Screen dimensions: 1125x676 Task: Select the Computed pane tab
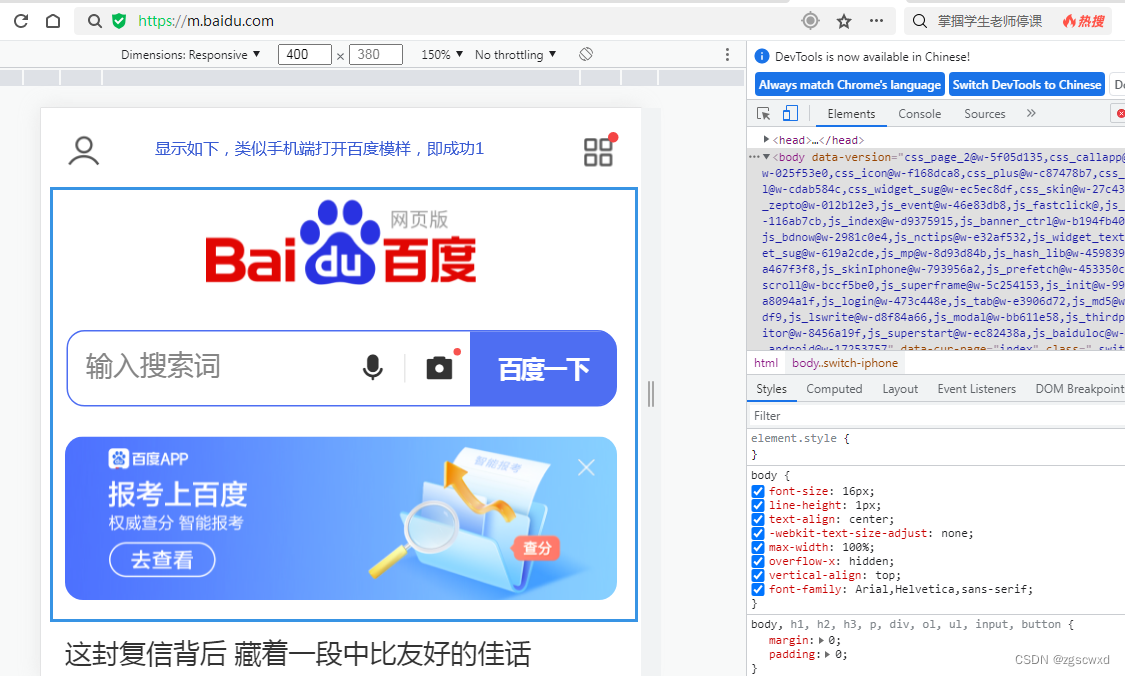tap(834, 388)
